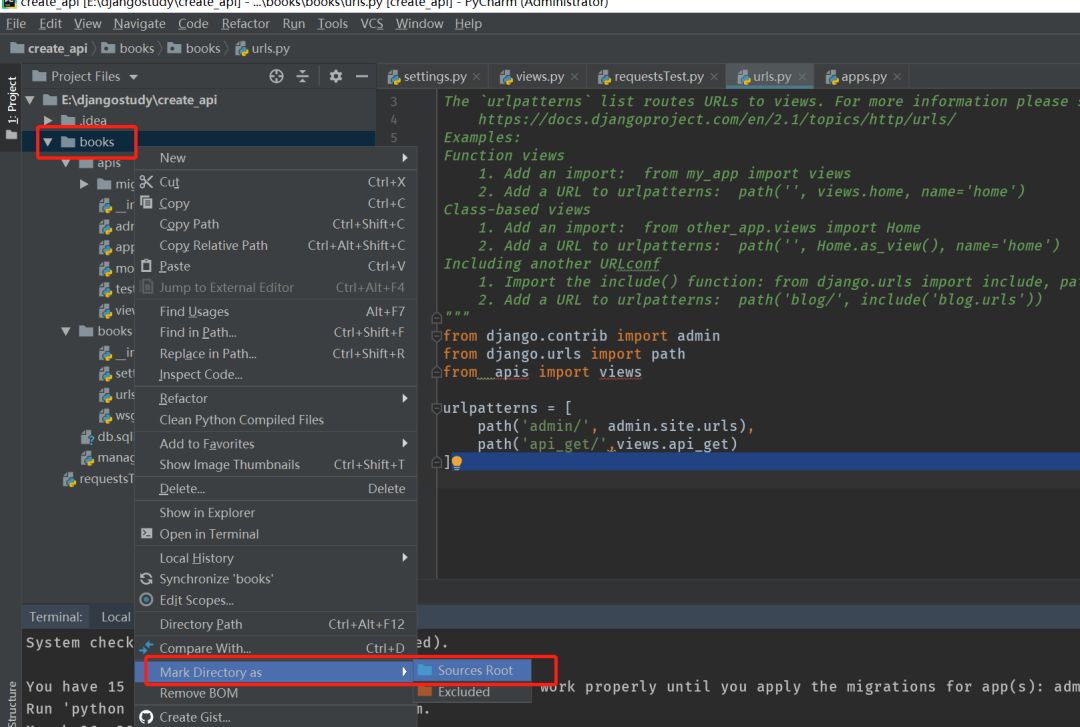Fold the django.contrib import line in gutter
Screen dimensions: 1080x727
436,336
